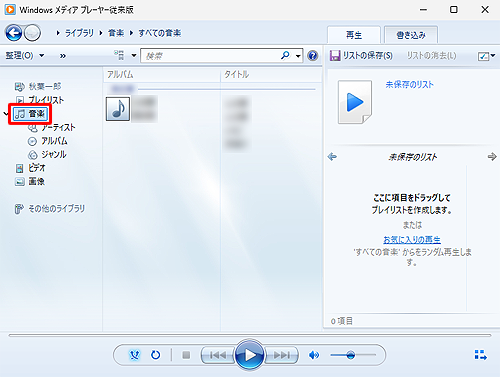Select the user library node

pos(38,87)
